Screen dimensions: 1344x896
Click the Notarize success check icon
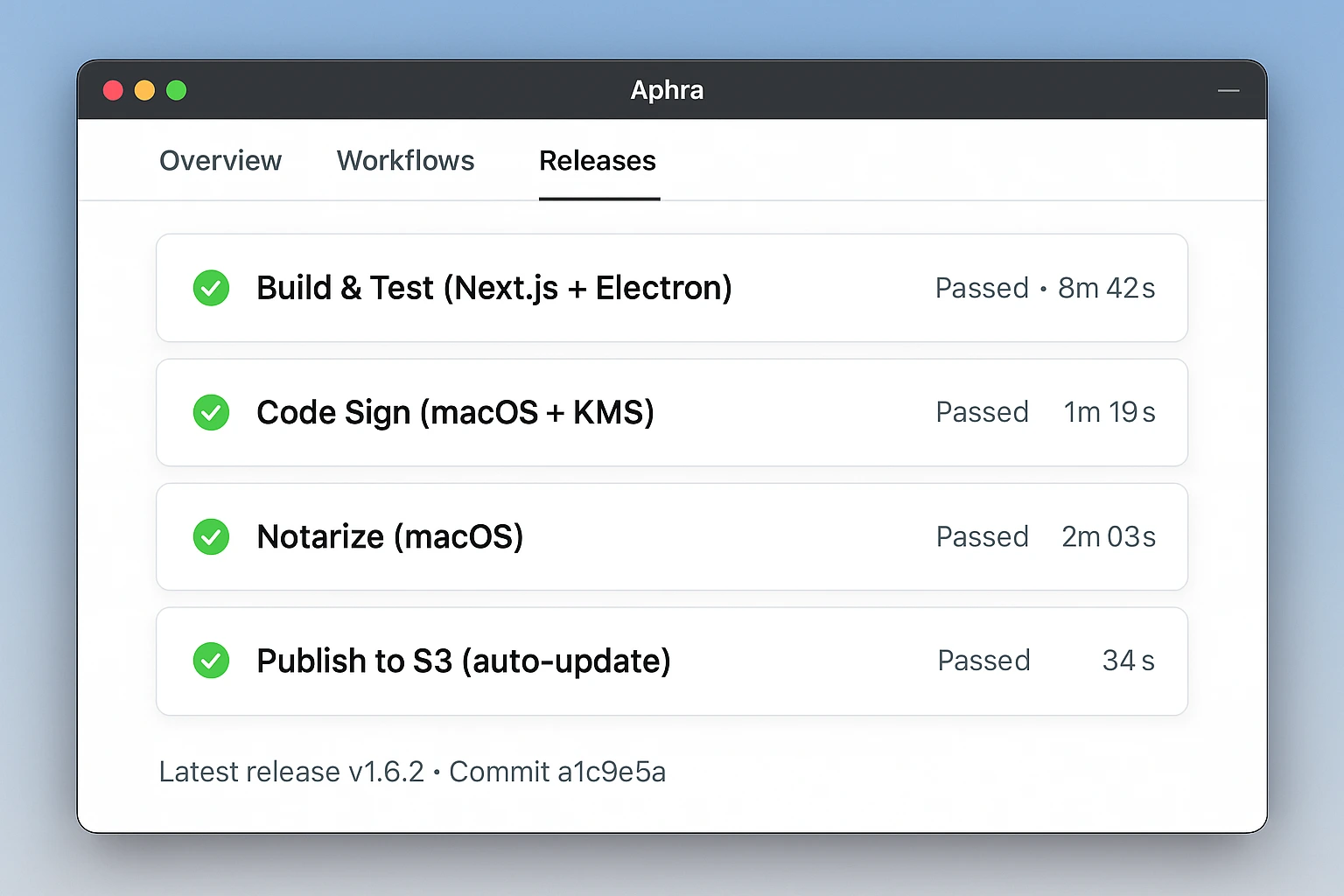tap(211, 536)
